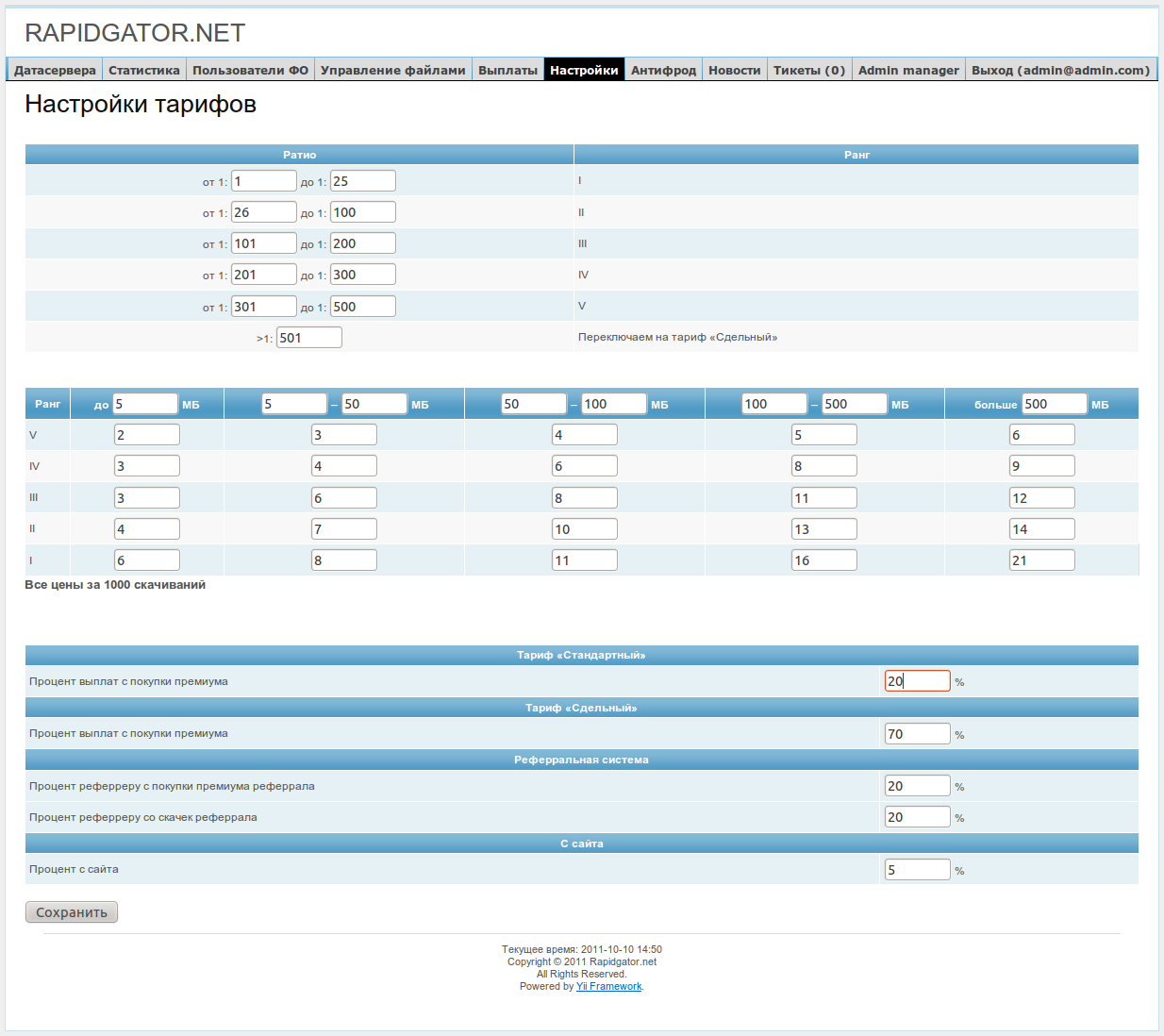Click rank V price for files over 500 МБ
The image size is (1164, 1036).
point(1042,435)
